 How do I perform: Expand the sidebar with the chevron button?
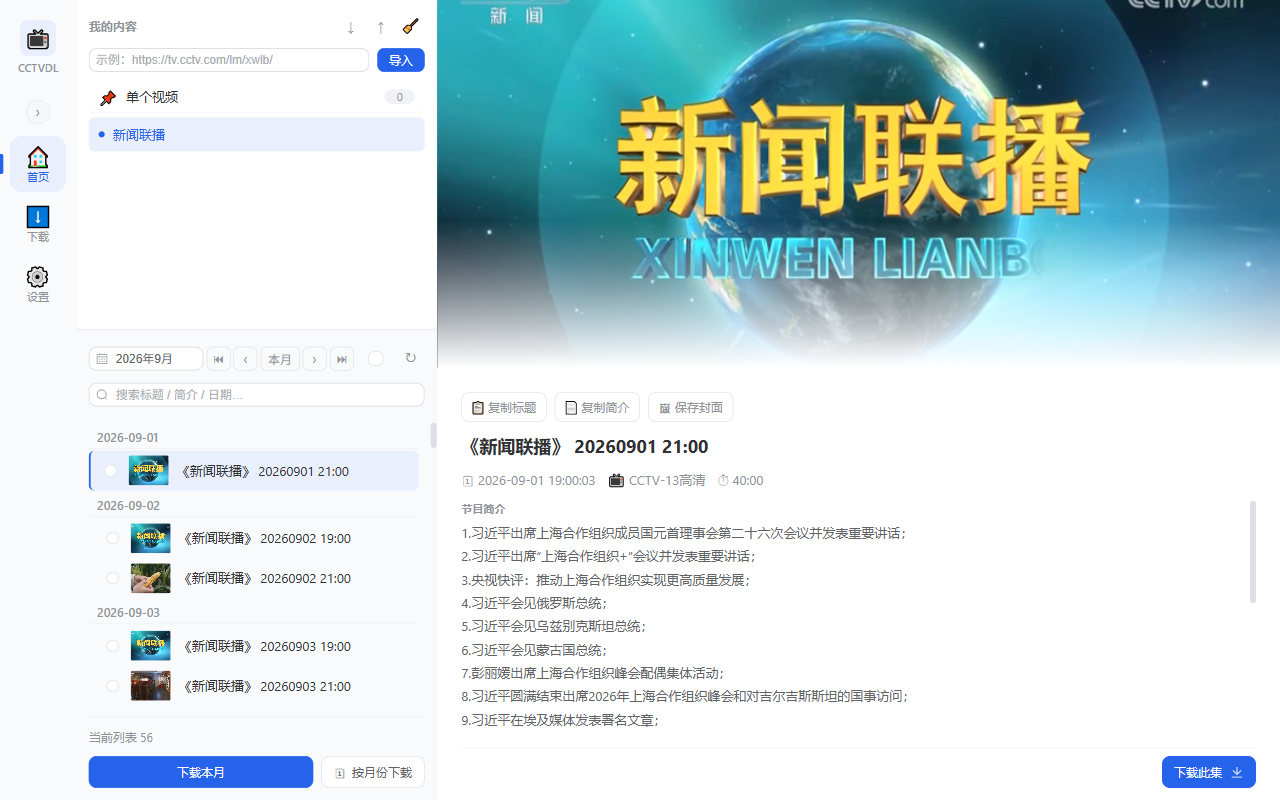point(38,112)
